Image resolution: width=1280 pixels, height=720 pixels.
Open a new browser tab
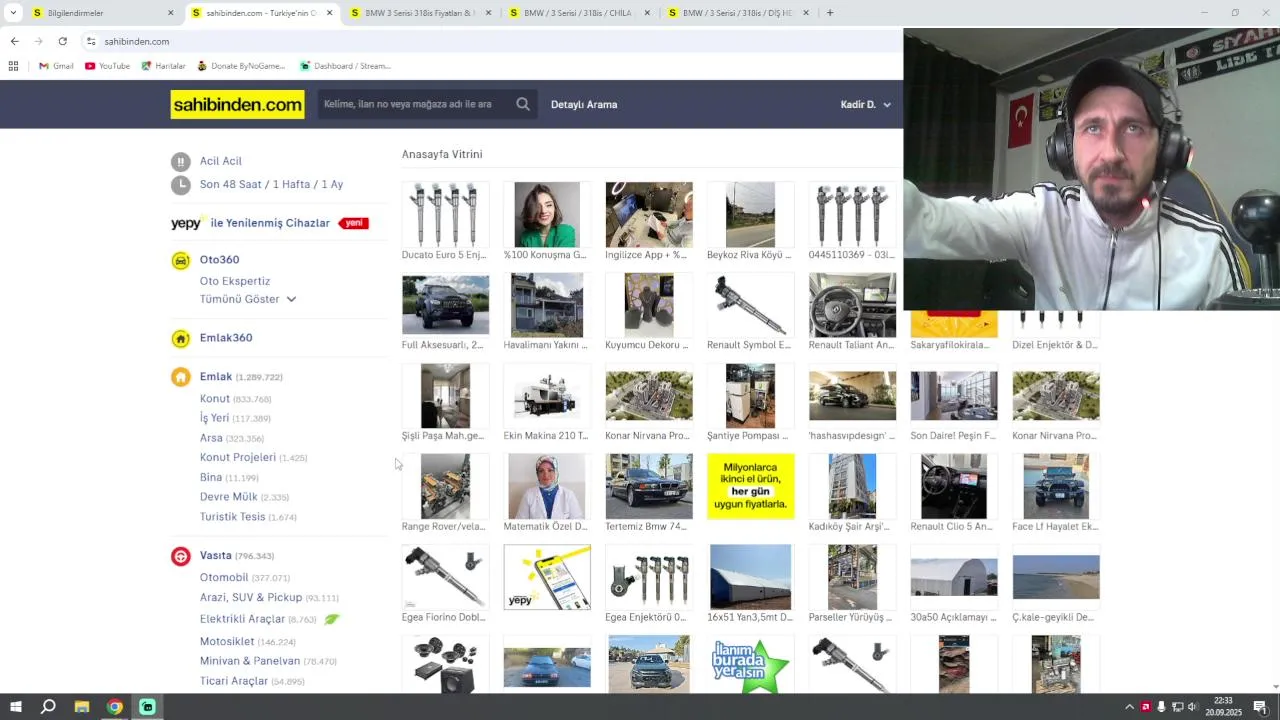[x=830, y=13]
